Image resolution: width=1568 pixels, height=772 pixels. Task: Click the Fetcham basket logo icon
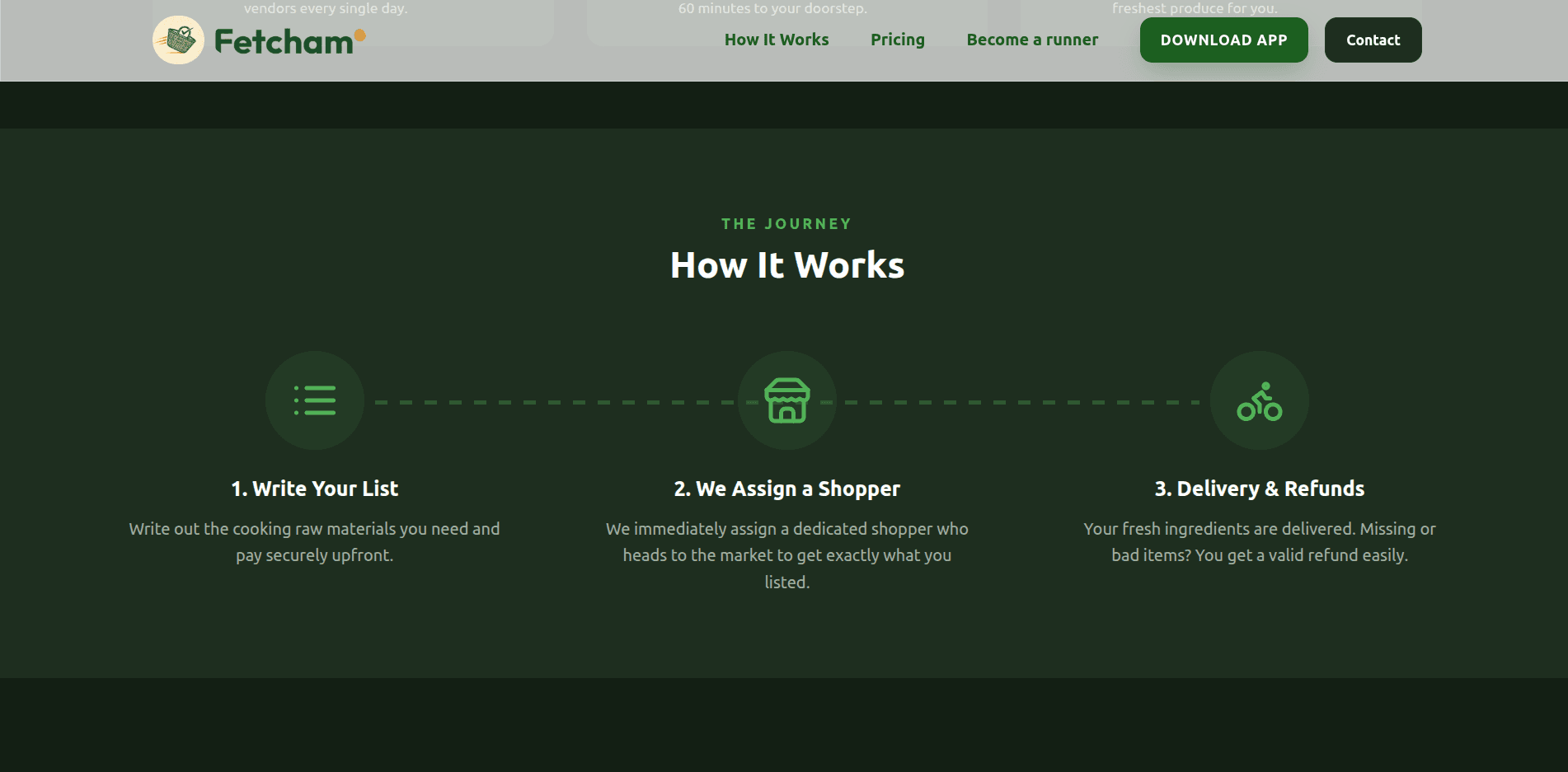[x=178, y=40]
